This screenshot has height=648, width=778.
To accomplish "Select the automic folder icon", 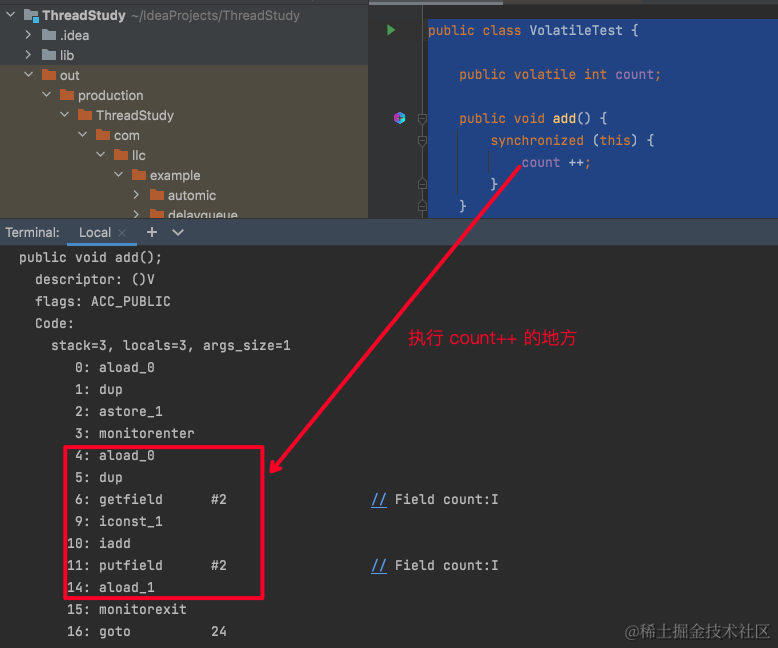I will (x=157, y=194).
